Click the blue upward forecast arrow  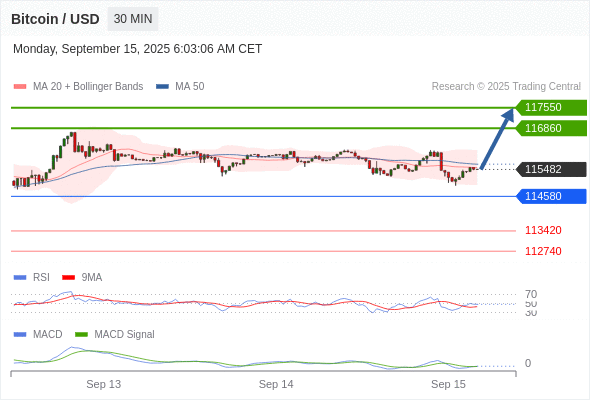pyautogui.click(x=497, y=138)
